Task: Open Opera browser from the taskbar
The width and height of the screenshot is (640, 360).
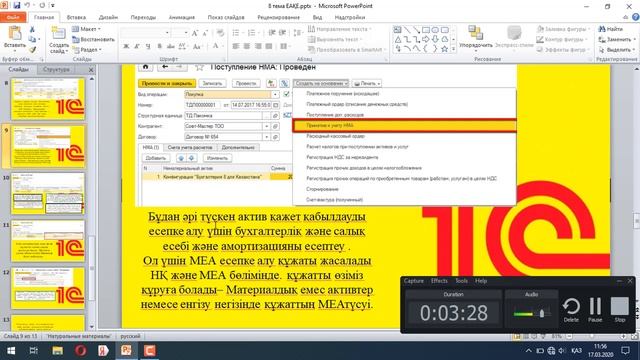Action: pos(80,351)
